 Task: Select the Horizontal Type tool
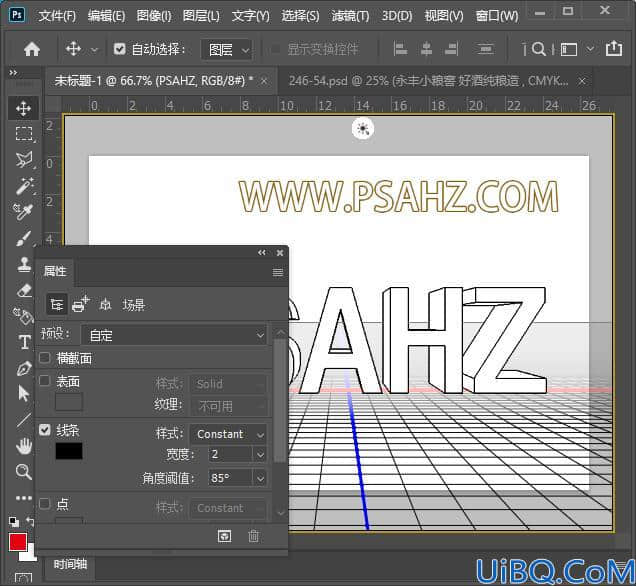[24, 342]
